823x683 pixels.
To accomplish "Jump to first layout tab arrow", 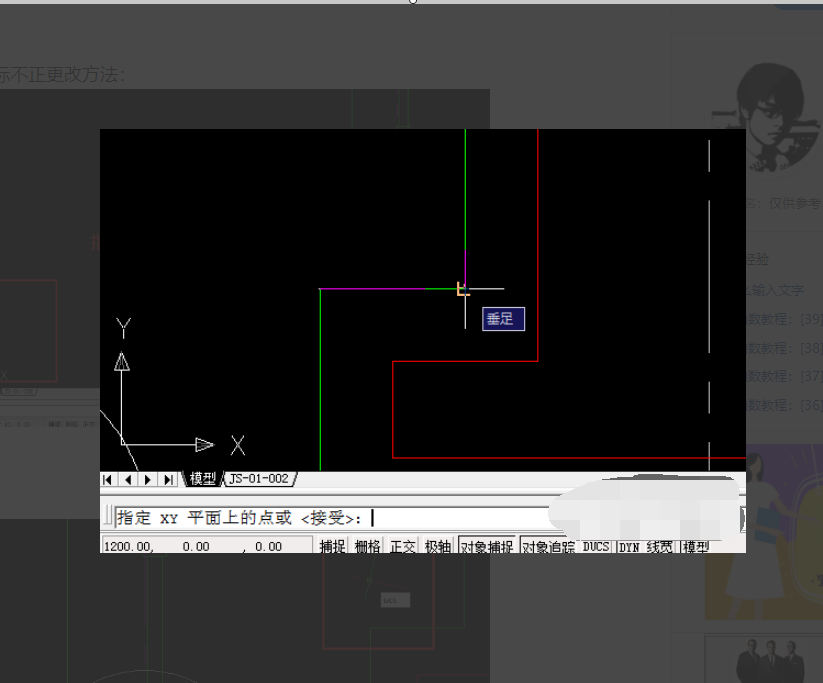I will pyautogui.click(x=108, y=479).
